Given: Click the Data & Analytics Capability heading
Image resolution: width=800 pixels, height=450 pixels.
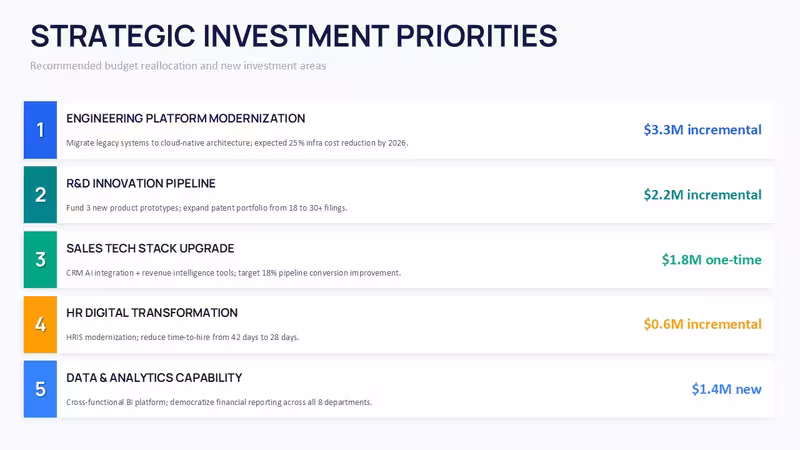Looking at the screenshot, I should pyautogui.click(x=154, y=378).
